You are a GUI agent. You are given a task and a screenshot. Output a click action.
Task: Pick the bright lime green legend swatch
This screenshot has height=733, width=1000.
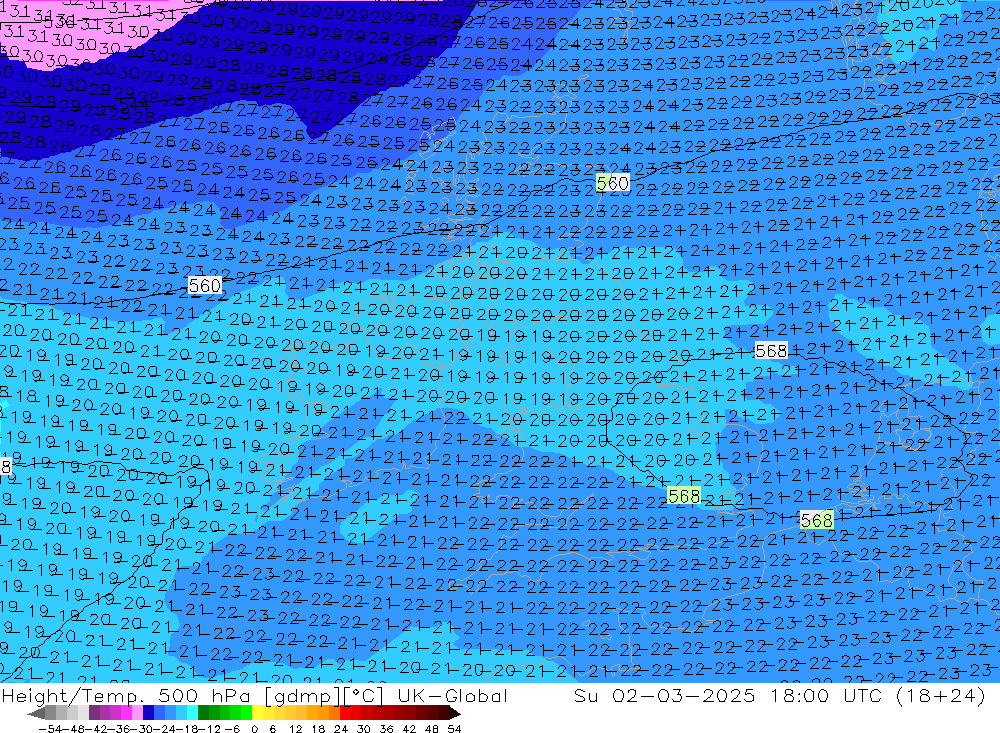pyautogui.click(x=246, y=714)
